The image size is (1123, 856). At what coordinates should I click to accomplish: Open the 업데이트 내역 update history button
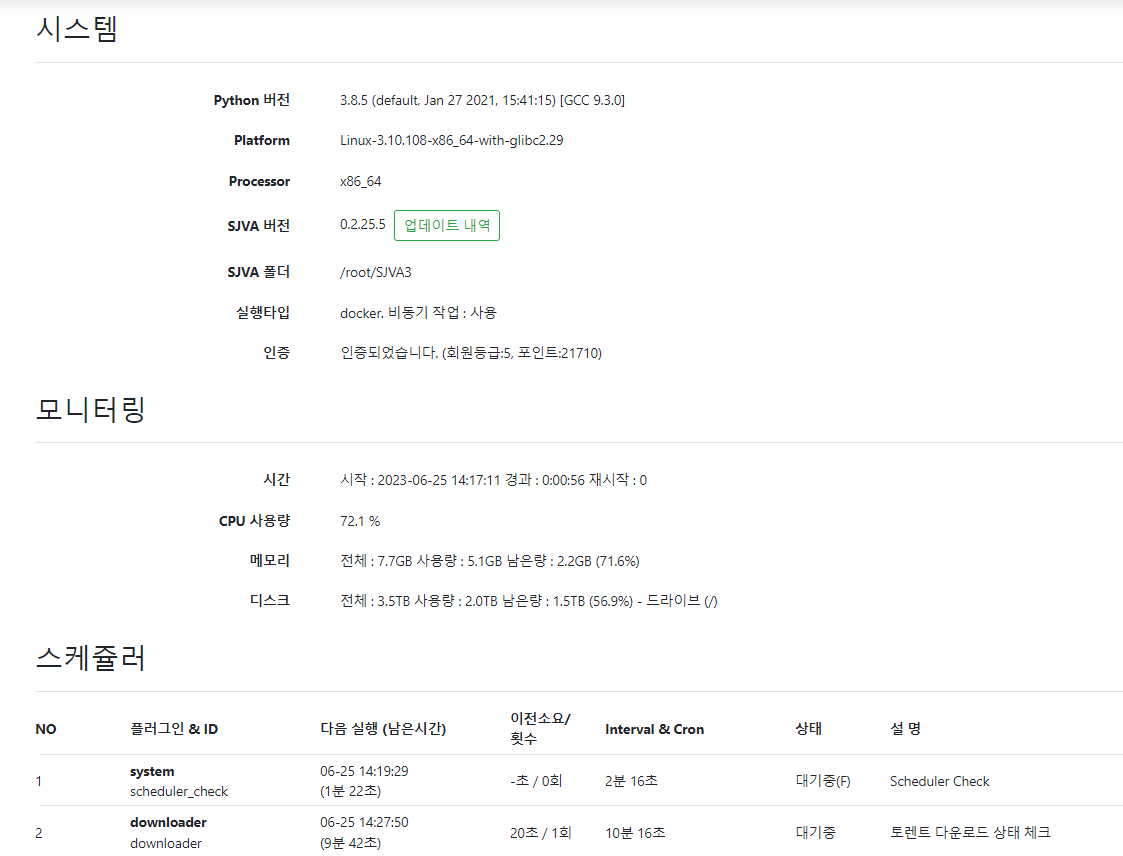pyautogui.click(x=446, y=226)
